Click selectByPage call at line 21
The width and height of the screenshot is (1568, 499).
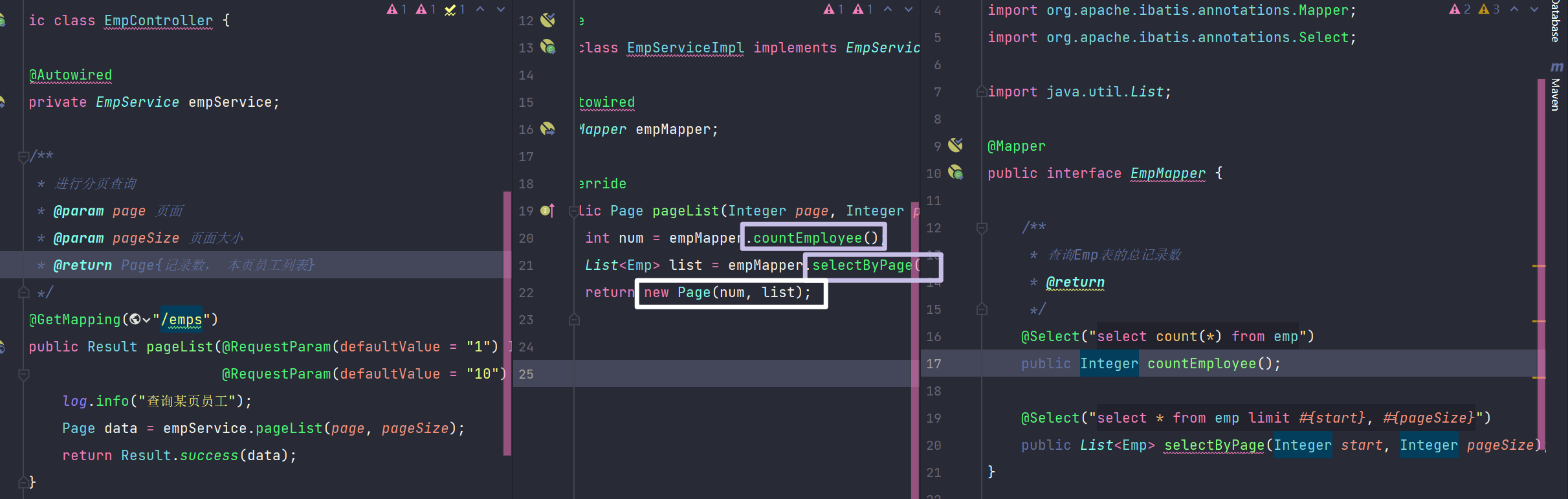pyautogui.click(x=862, y=265)
